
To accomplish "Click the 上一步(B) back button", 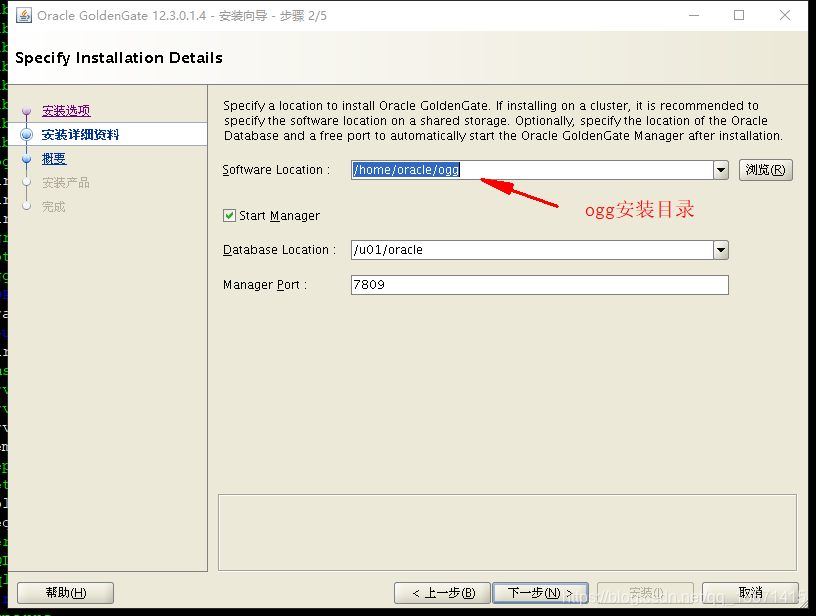I will (443, 592).
